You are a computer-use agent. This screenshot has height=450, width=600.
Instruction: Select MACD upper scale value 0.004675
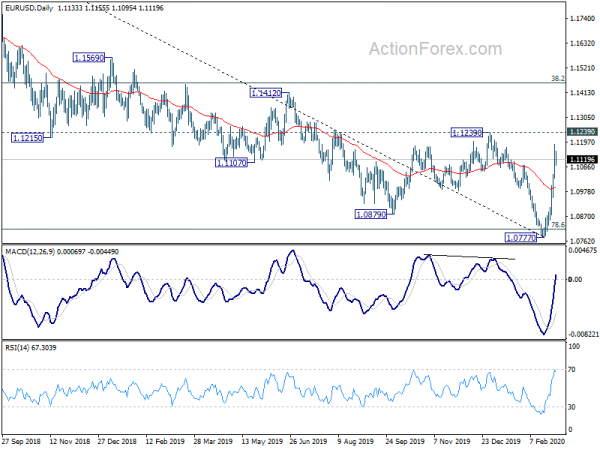583,251
